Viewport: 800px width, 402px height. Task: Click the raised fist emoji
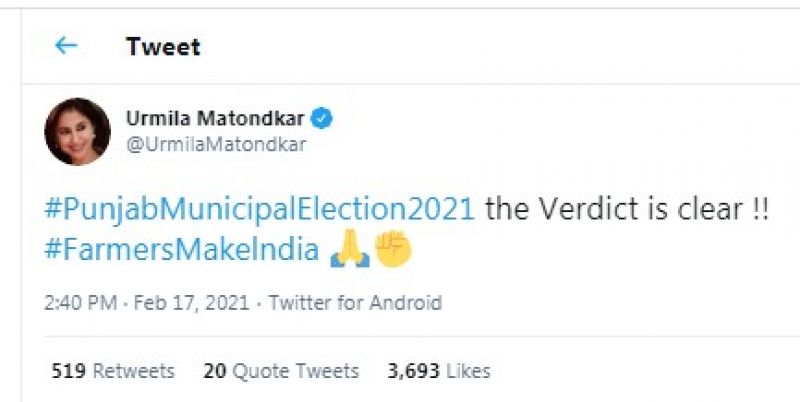point(393,250)
